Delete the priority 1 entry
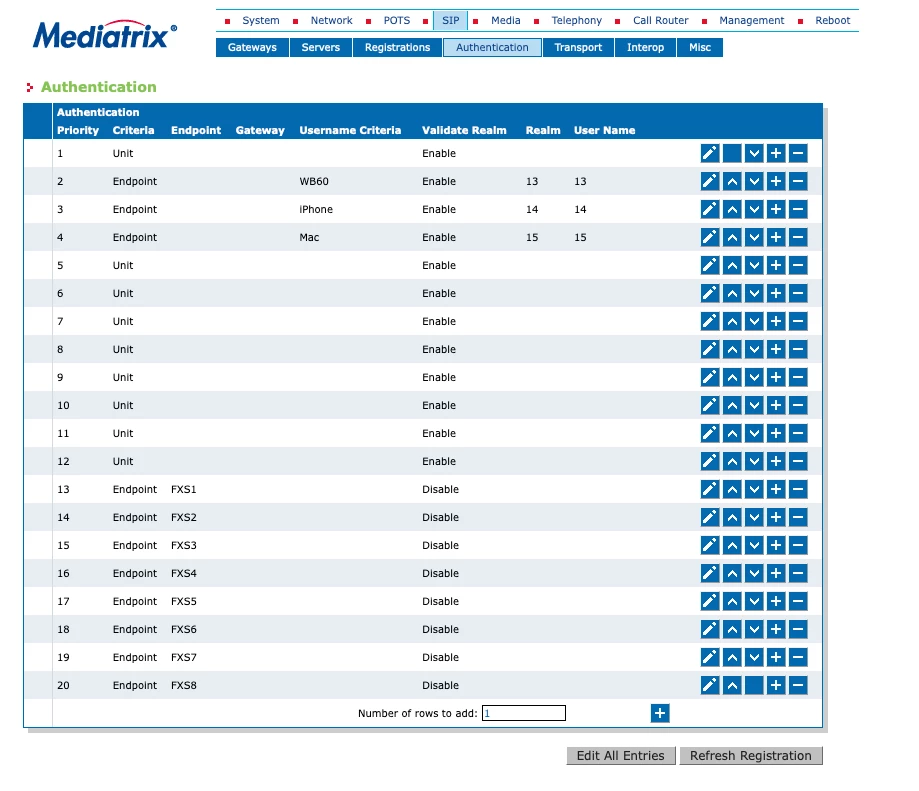The width and height of the screenshot is (919, 791). click(798, 154)
